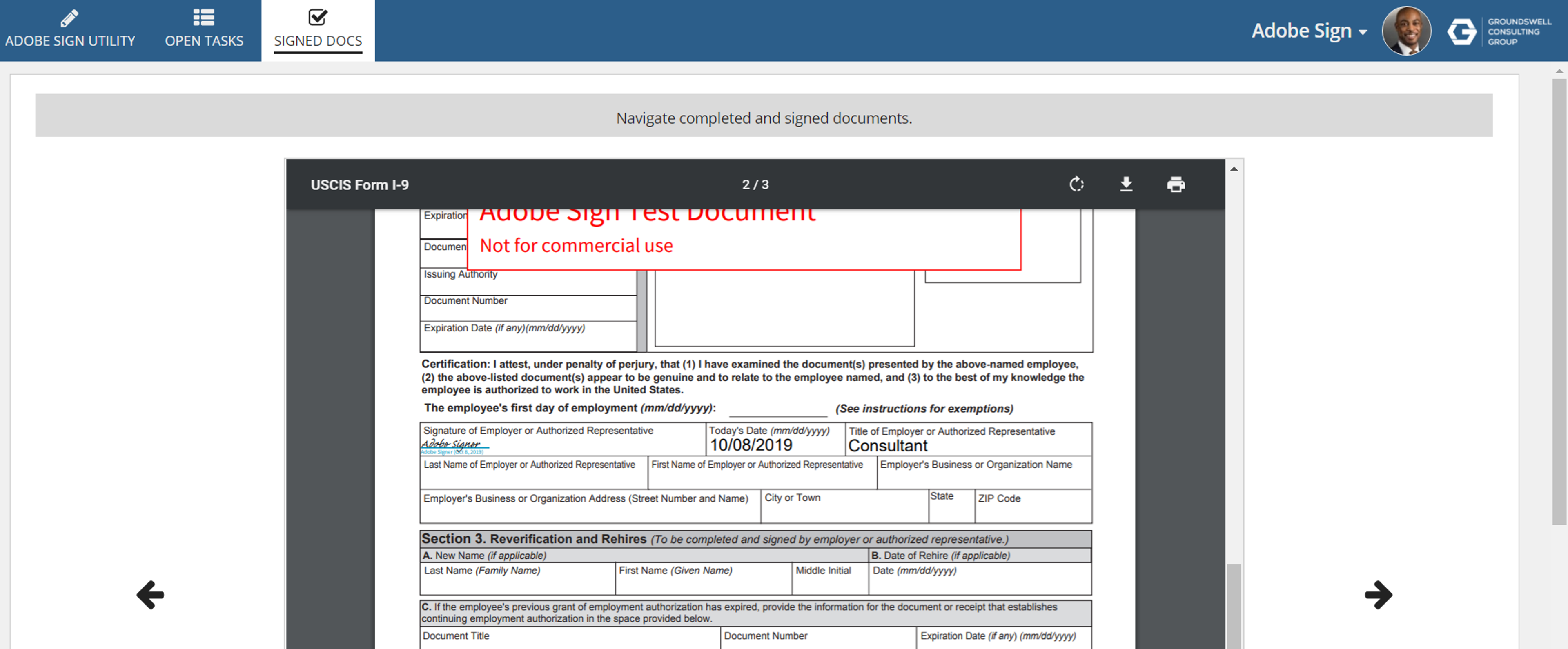Viewport: 1568px width, 649px height.
Task: Click the PDF viewer vertical scrollbar thumb
Action: pyautogui.click(x=1234, y=606)
